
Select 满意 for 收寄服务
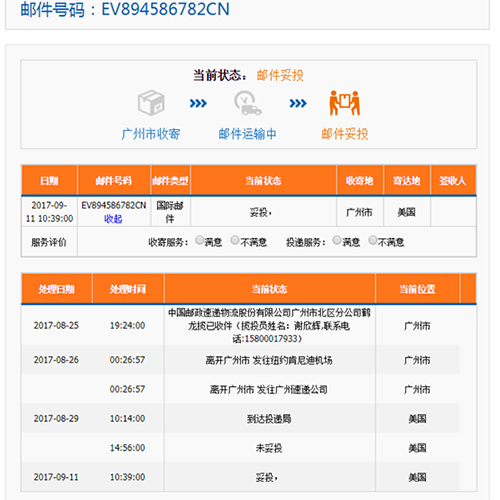(199, 240)
